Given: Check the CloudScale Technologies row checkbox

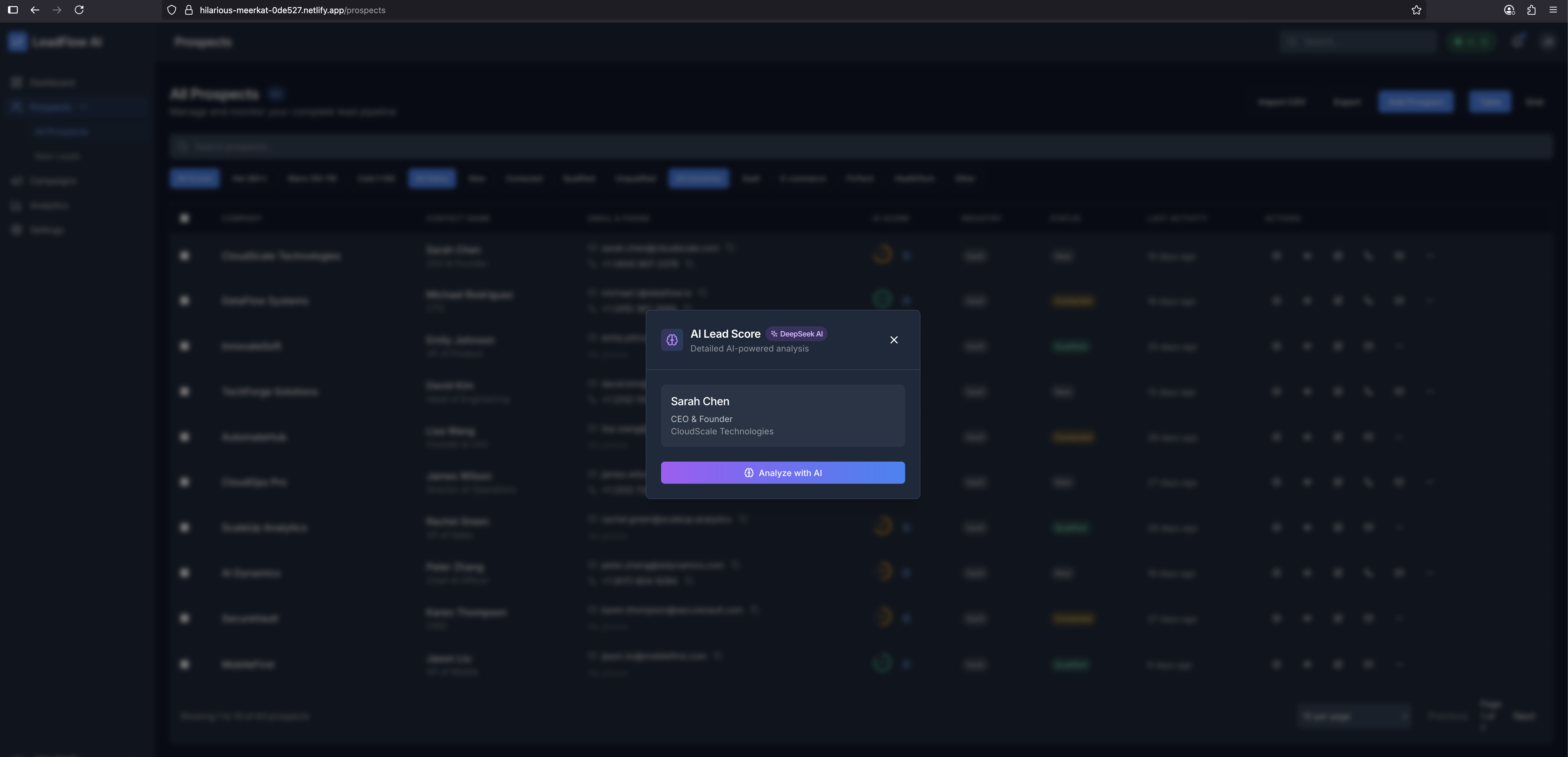Looking at the screenshot, I should 185,256.
